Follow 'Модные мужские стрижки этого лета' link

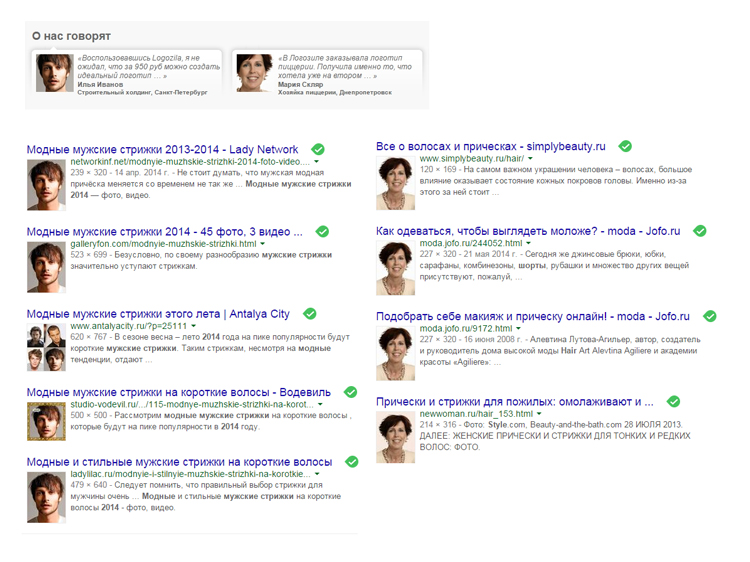pos(157,315)
